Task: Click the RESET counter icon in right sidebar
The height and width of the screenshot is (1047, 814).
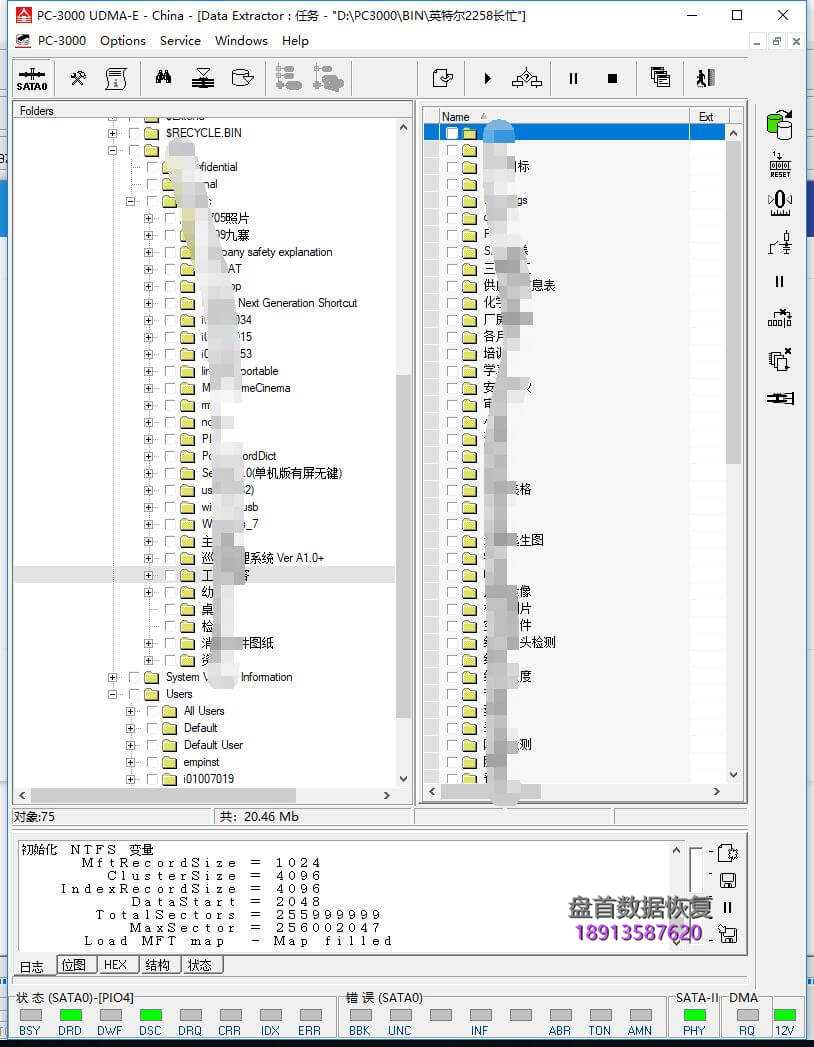Action: 781,163
